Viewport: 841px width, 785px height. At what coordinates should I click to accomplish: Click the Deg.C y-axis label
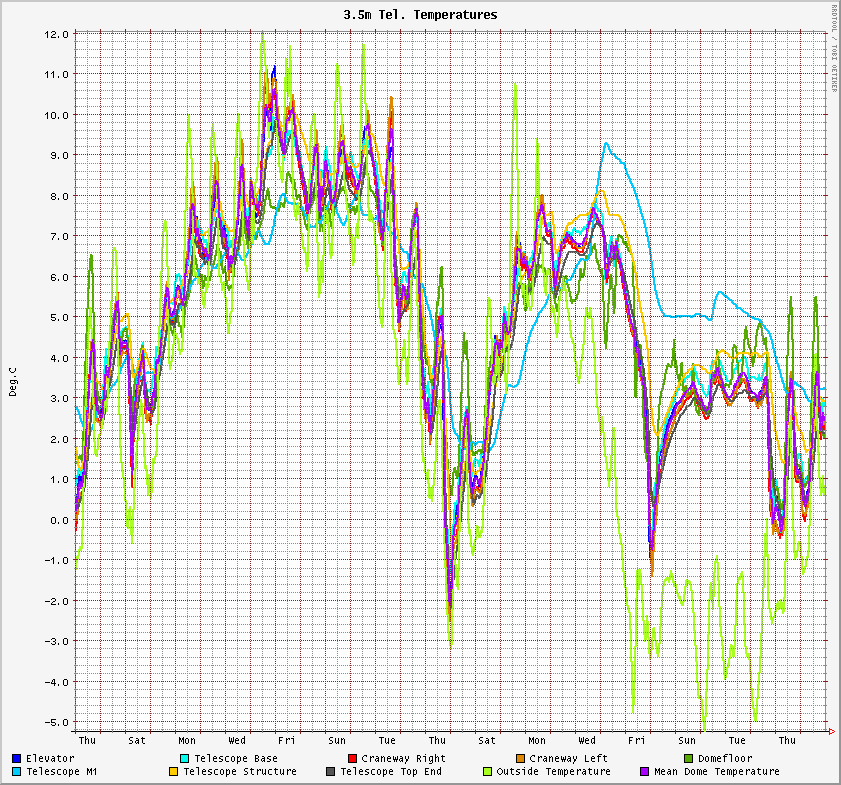(14, 380)
